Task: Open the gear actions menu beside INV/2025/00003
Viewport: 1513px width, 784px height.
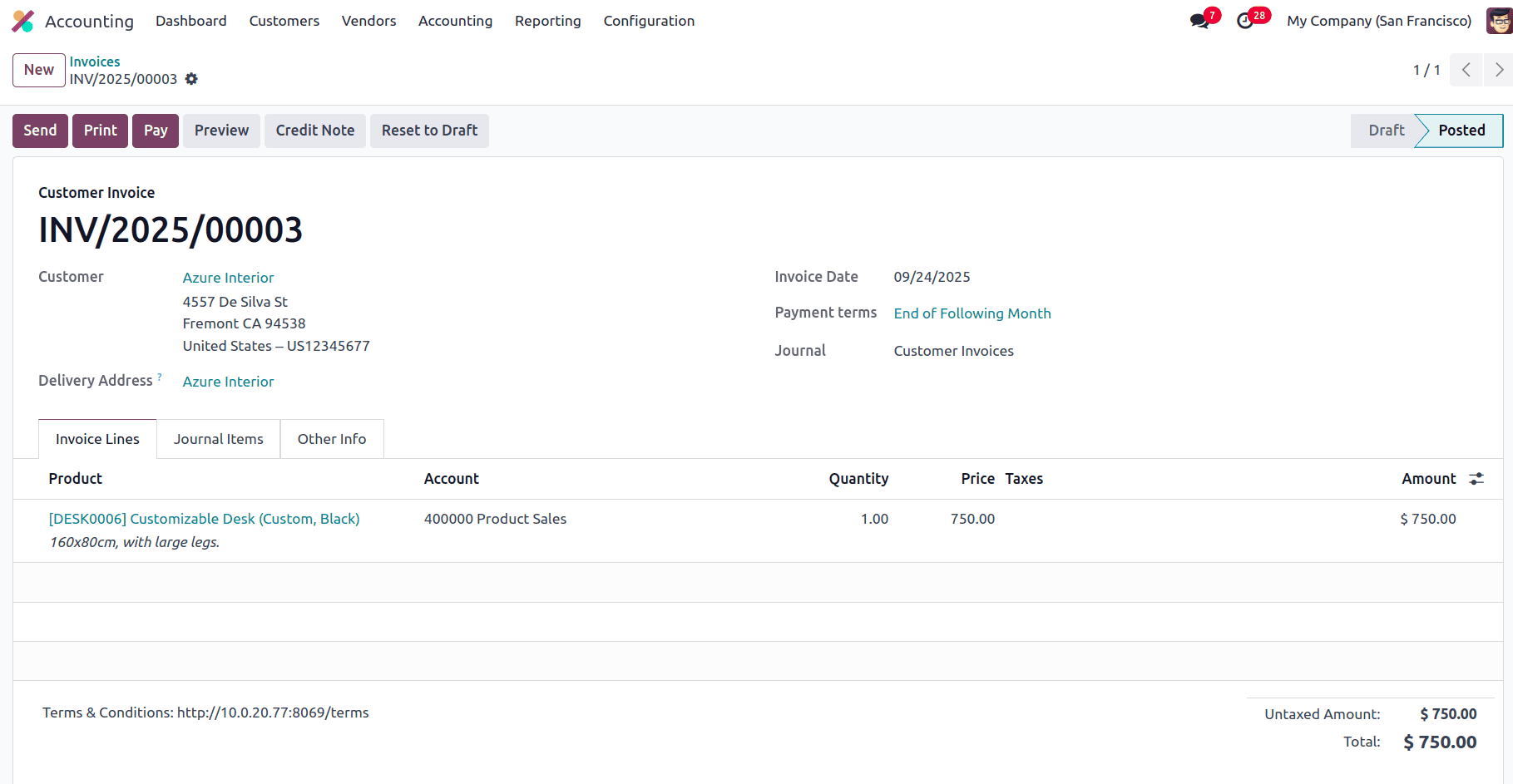Action: [191, 79]
